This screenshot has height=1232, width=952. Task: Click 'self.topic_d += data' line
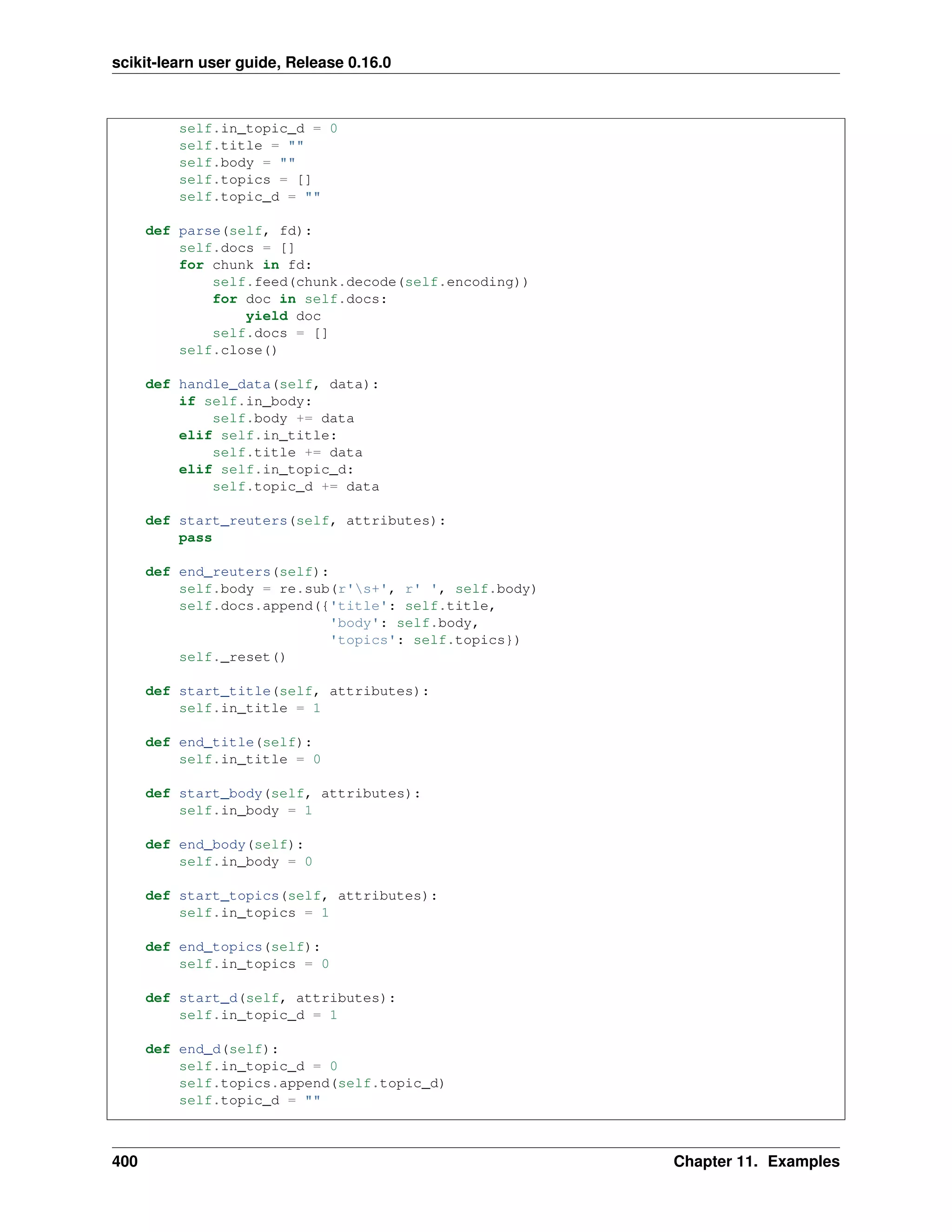(x=296, y=487)
